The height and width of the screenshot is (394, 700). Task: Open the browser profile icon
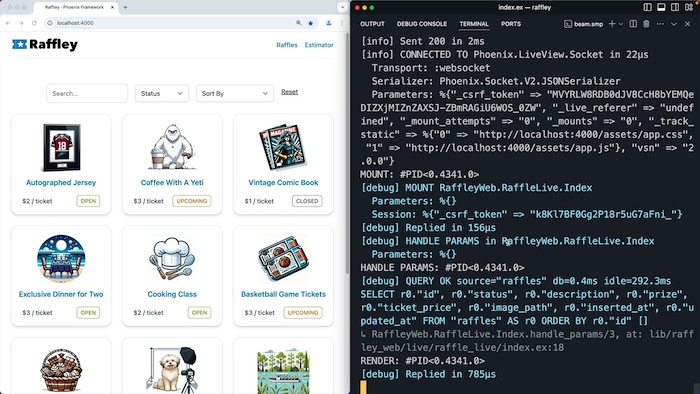[329, 23]
